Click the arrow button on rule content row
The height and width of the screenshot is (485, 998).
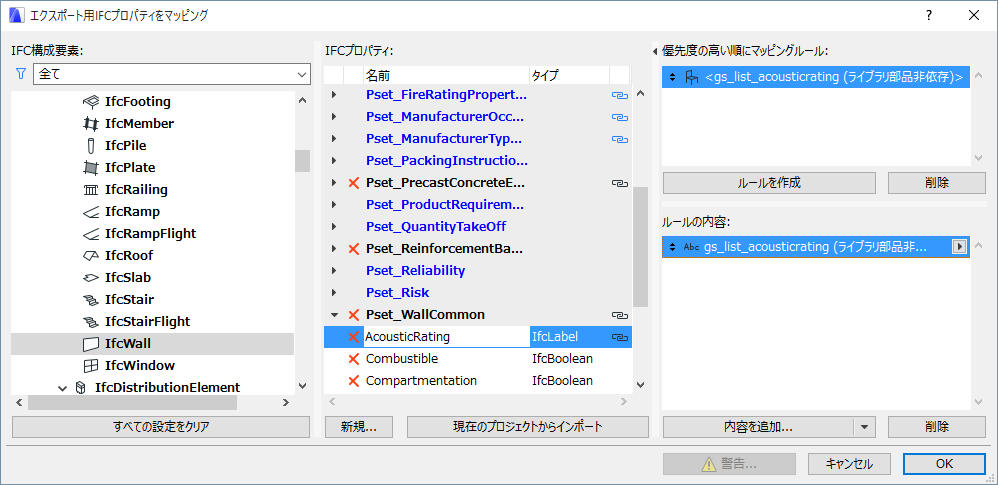(x=960, y=247)
